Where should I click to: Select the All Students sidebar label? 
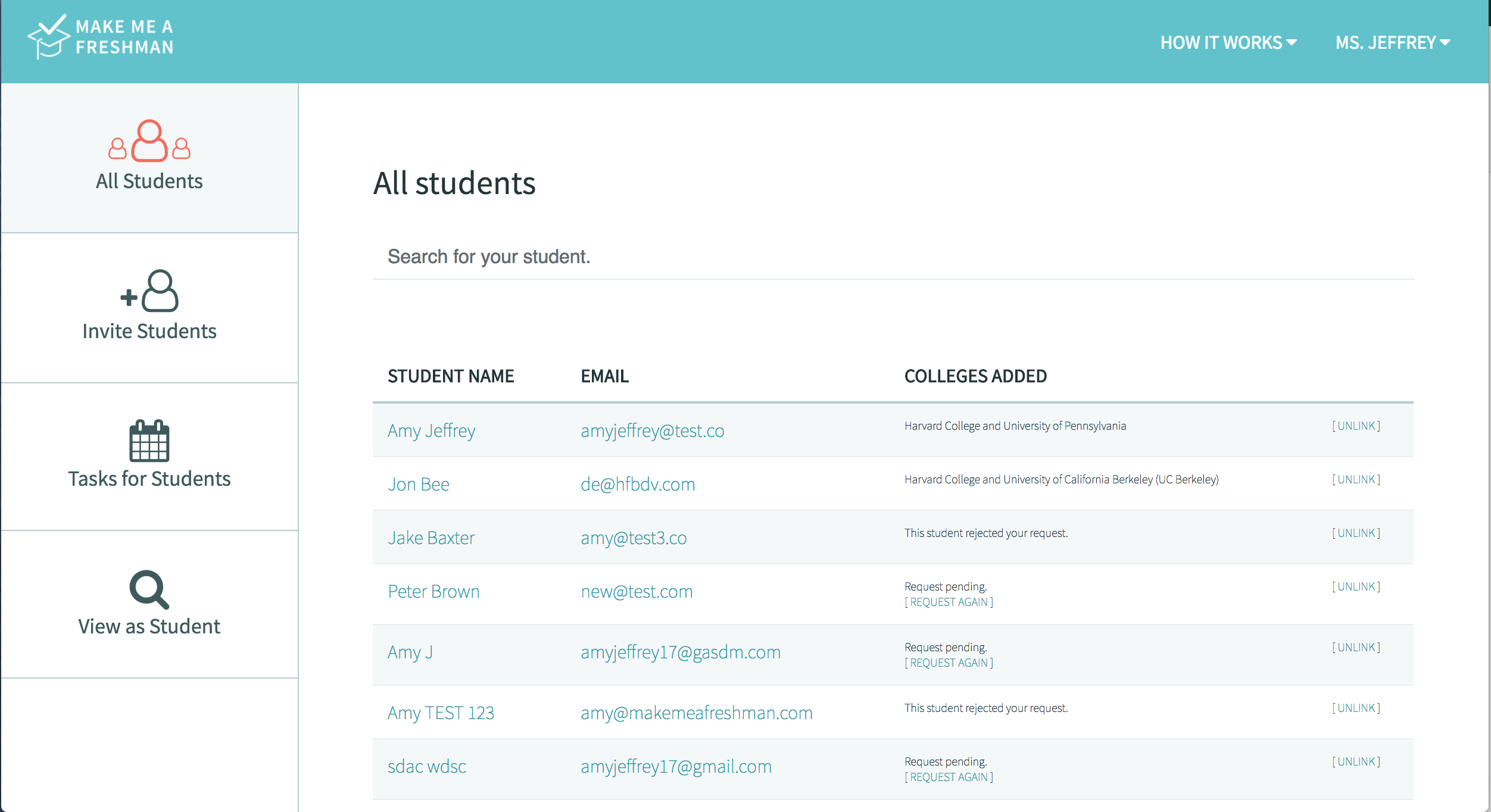[149, 181]
